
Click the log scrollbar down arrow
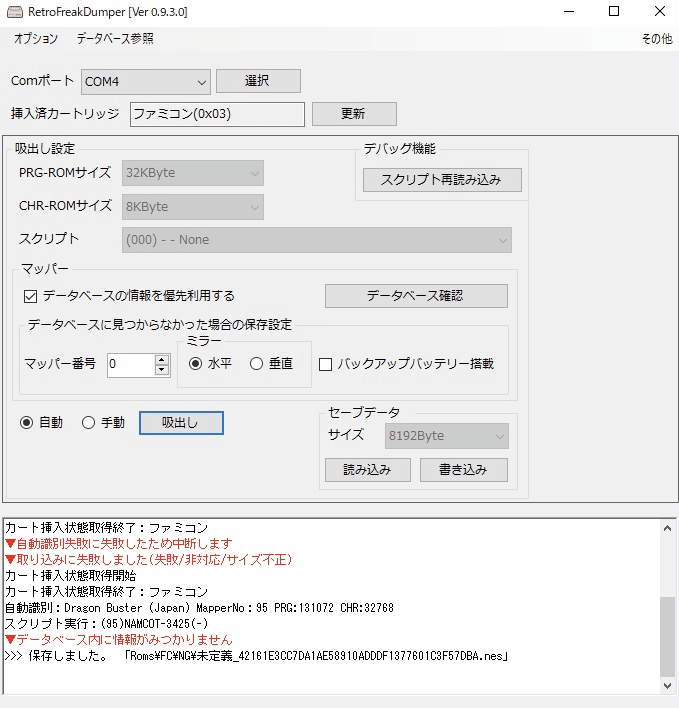pyautogui.click(x=667, y=686)
